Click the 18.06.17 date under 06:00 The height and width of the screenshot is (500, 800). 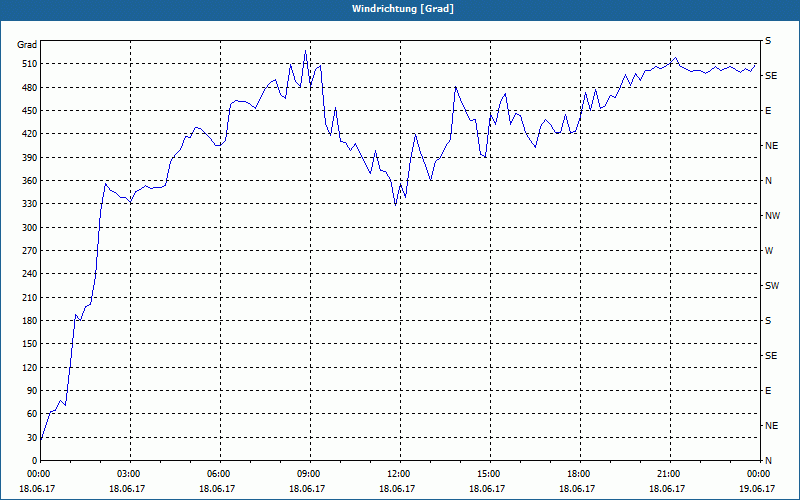click(217, 488)
